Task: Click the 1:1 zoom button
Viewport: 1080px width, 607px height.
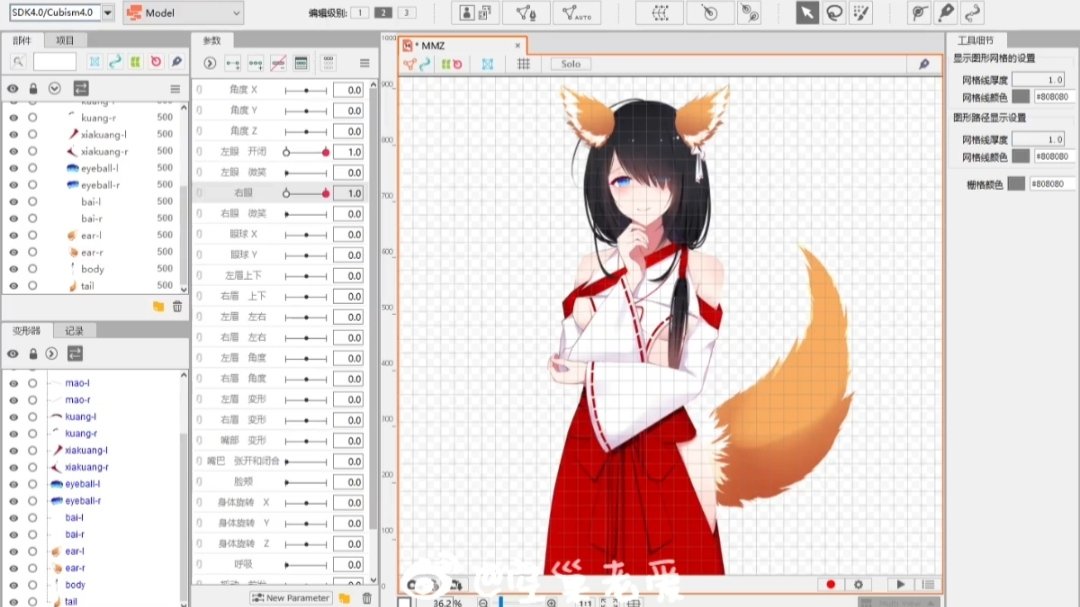Action: 585,603
